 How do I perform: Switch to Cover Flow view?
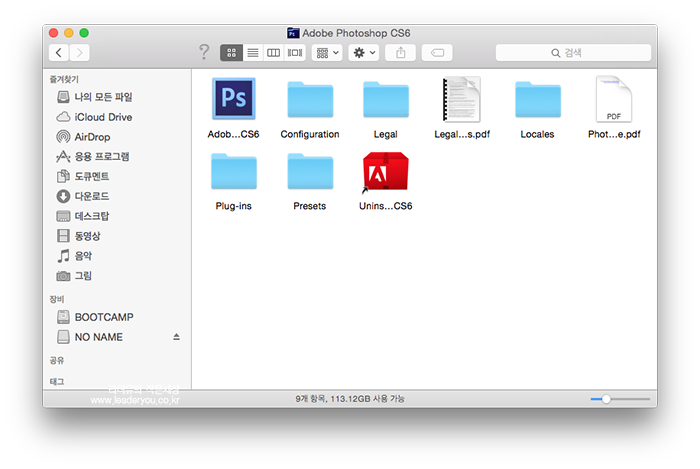[x=295, y=53]
